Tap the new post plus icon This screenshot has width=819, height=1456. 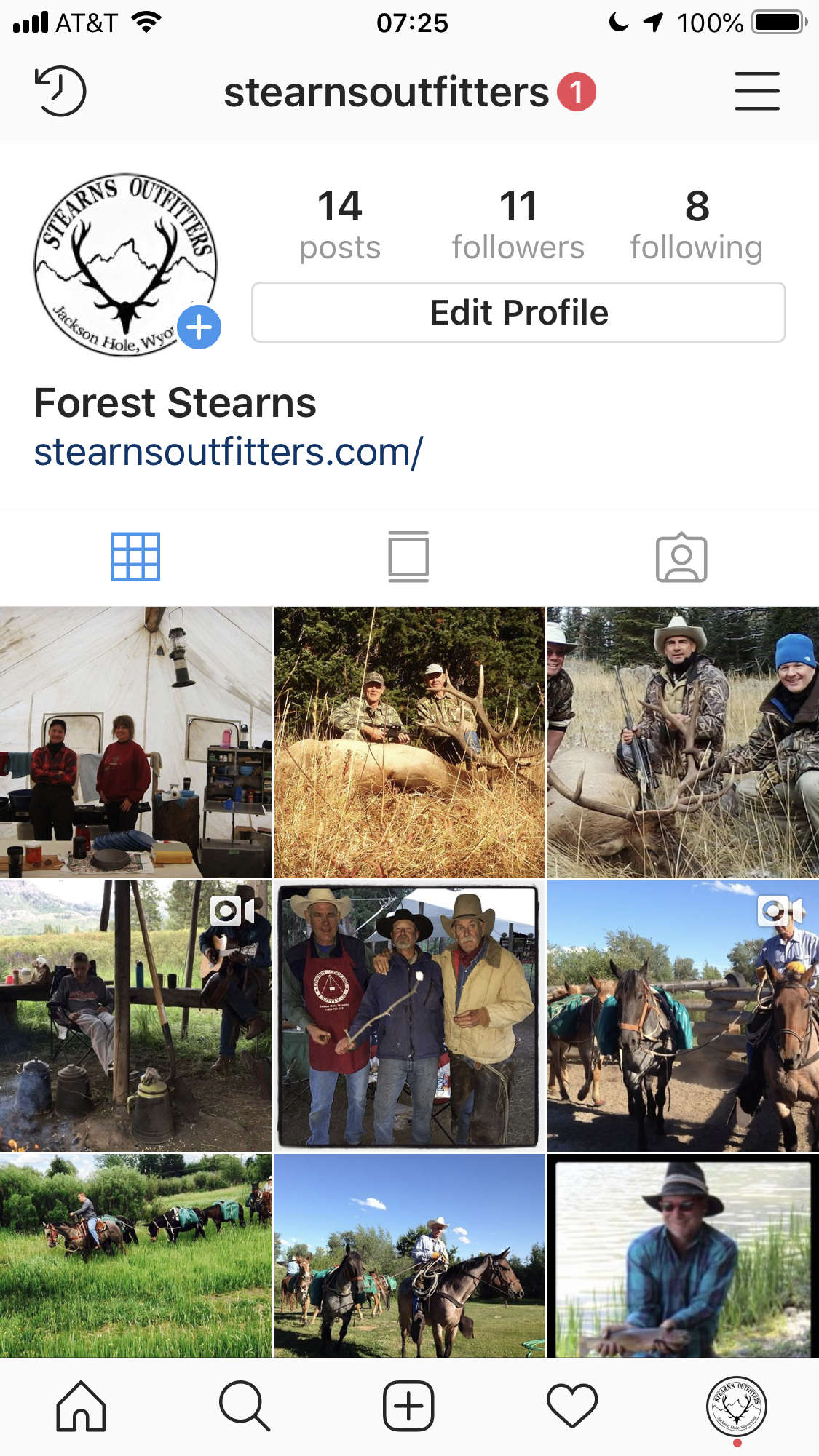pyautogui.click(x=408, y=1406)
